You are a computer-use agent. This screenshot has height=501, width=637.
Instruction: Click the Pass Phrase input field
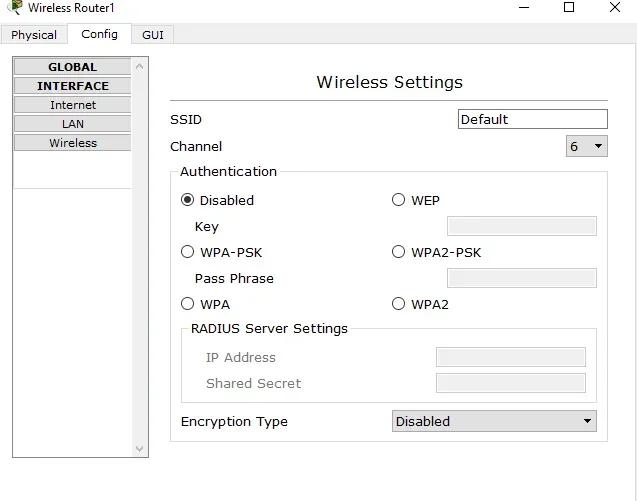pyautogui.click(x=522, y=278)
